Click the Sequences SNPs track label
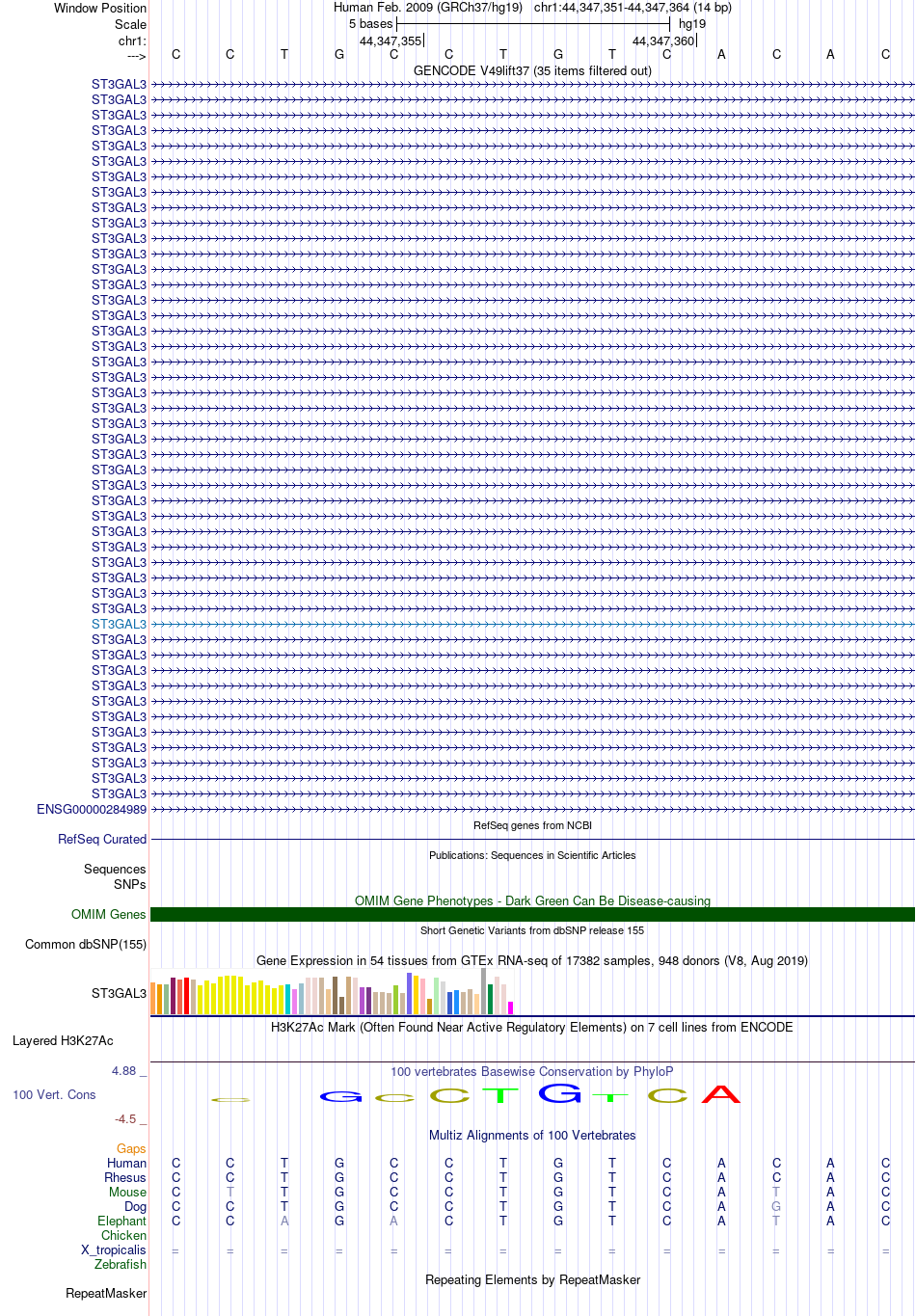Image resolution: width=916 pixels, height=1316 pixels. [x=115, y=876]
